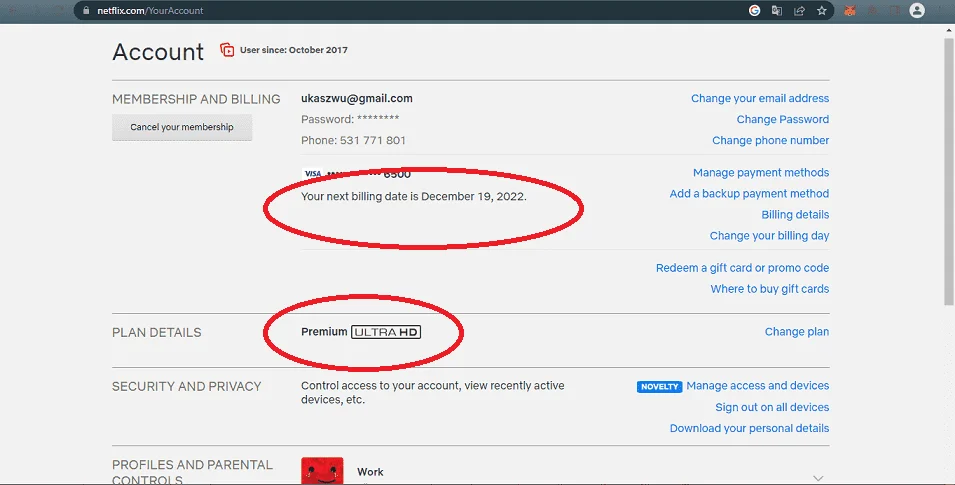Click the PLAN DETAILS heading
The width and height of the screenshot is (955, 485).
157,332
